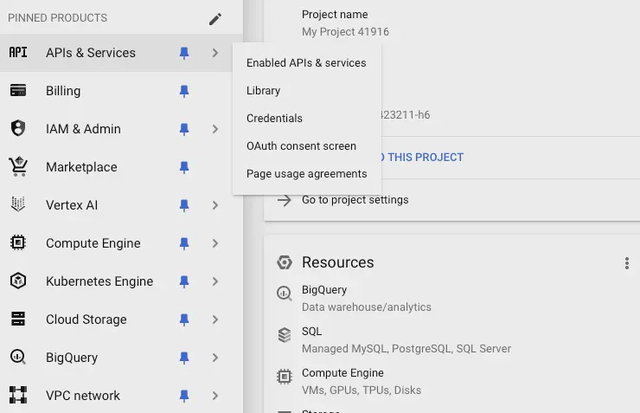Expand the Kubernetes Engine submenu chevron
The image size is (640, 413).
(x=215, y=281)
